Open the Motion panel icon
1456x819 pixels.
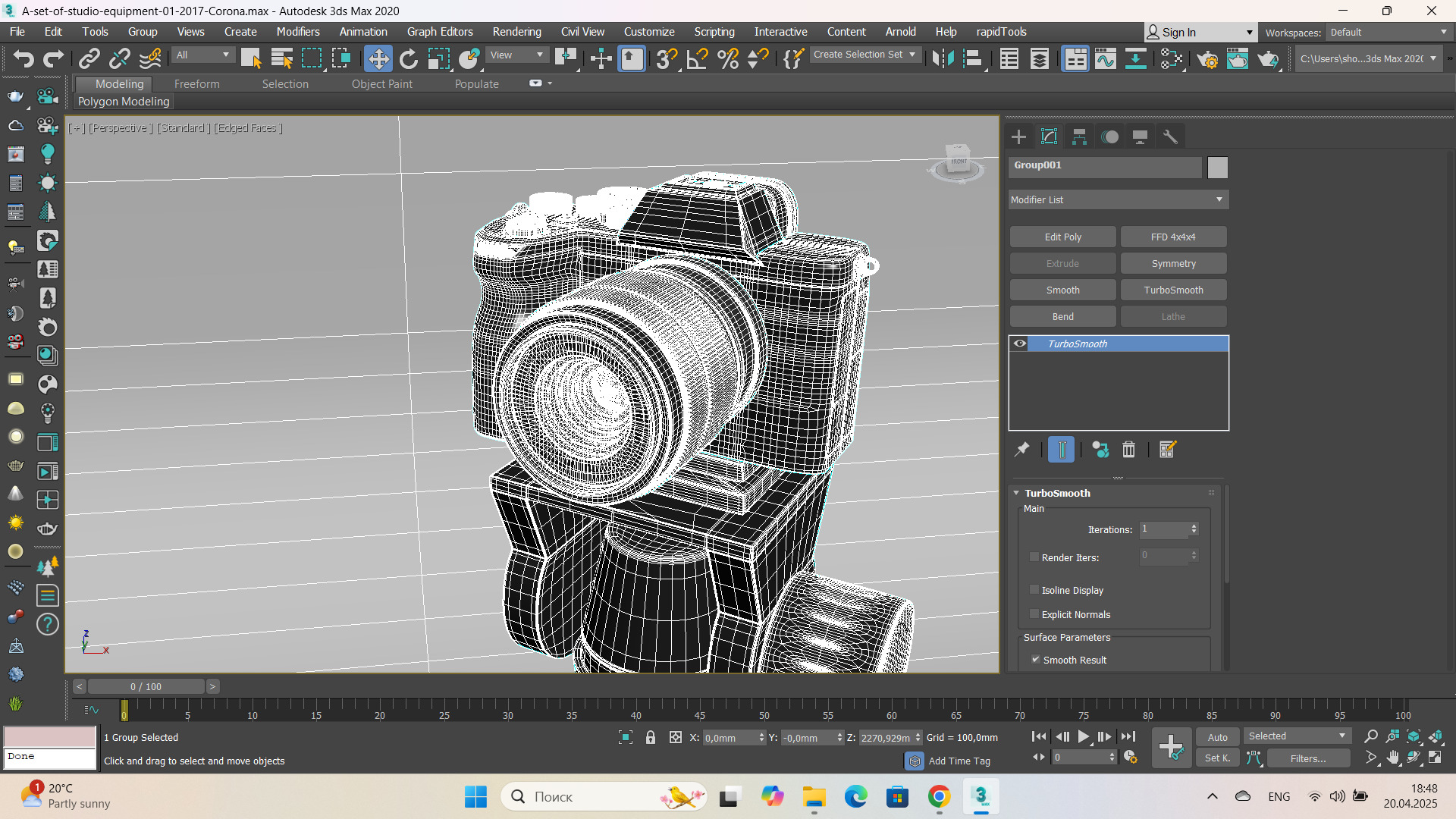pyautogui.click(x=1109, y=136)
